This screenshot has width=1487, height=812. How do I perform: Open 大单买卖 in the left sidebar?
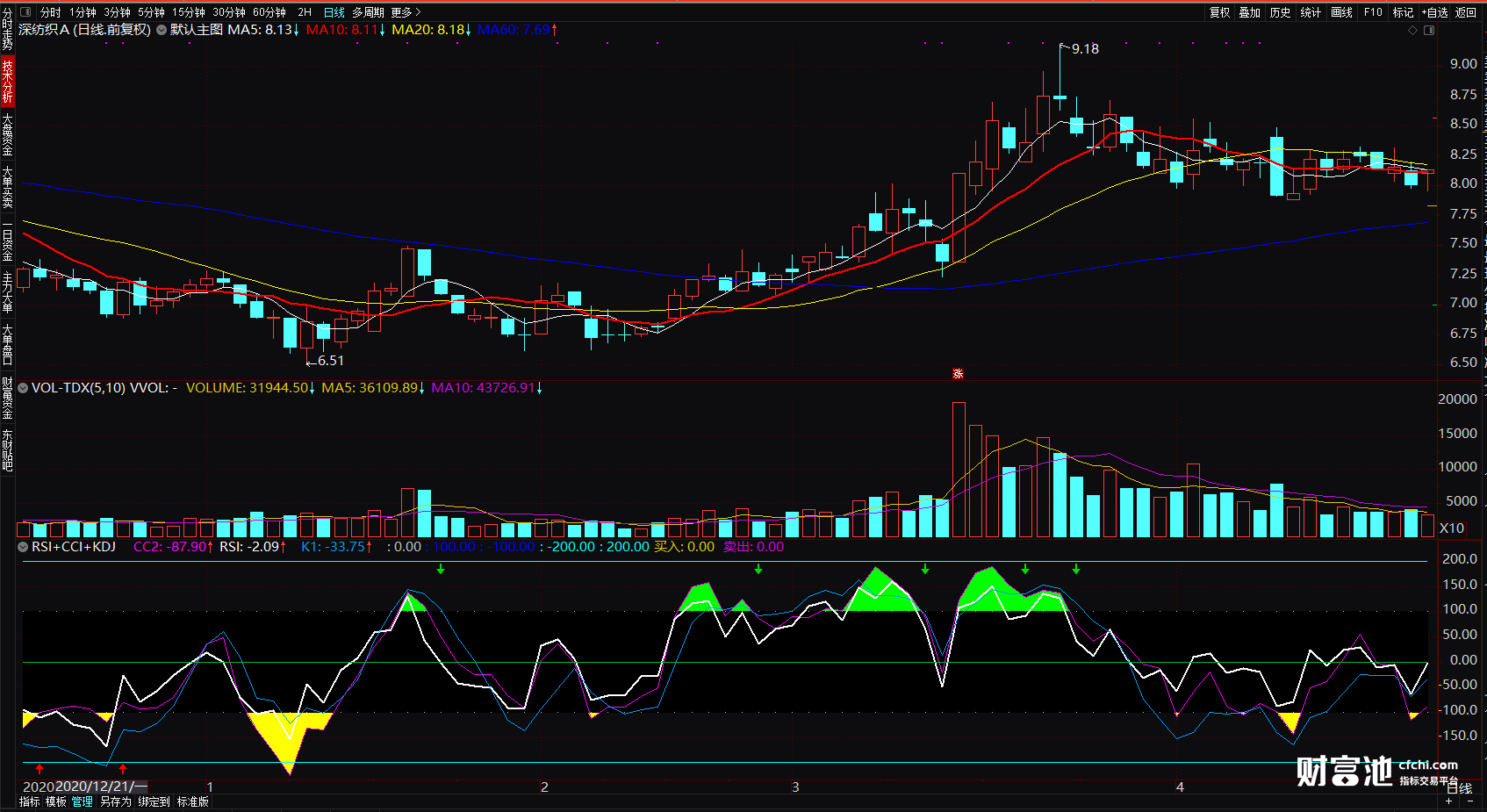(x=7, y=187)
